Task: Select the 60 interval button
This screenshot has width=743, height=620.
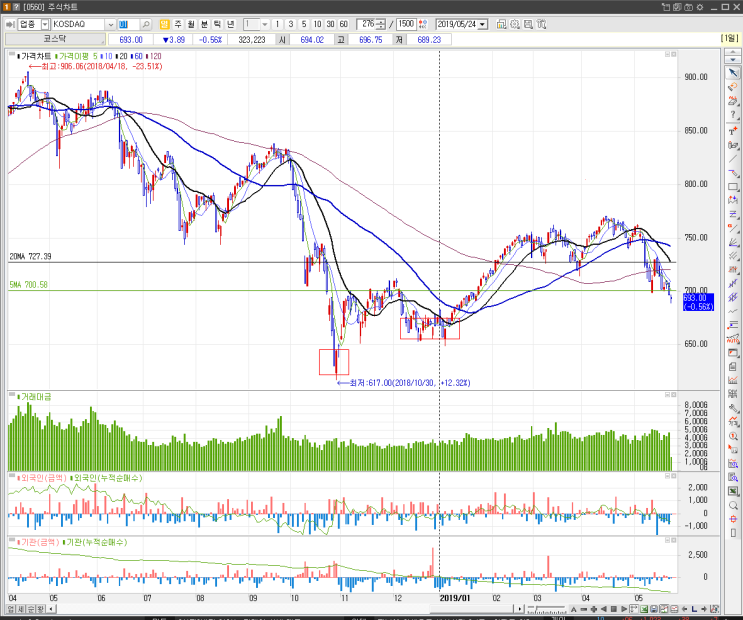Action: [344, 24]
